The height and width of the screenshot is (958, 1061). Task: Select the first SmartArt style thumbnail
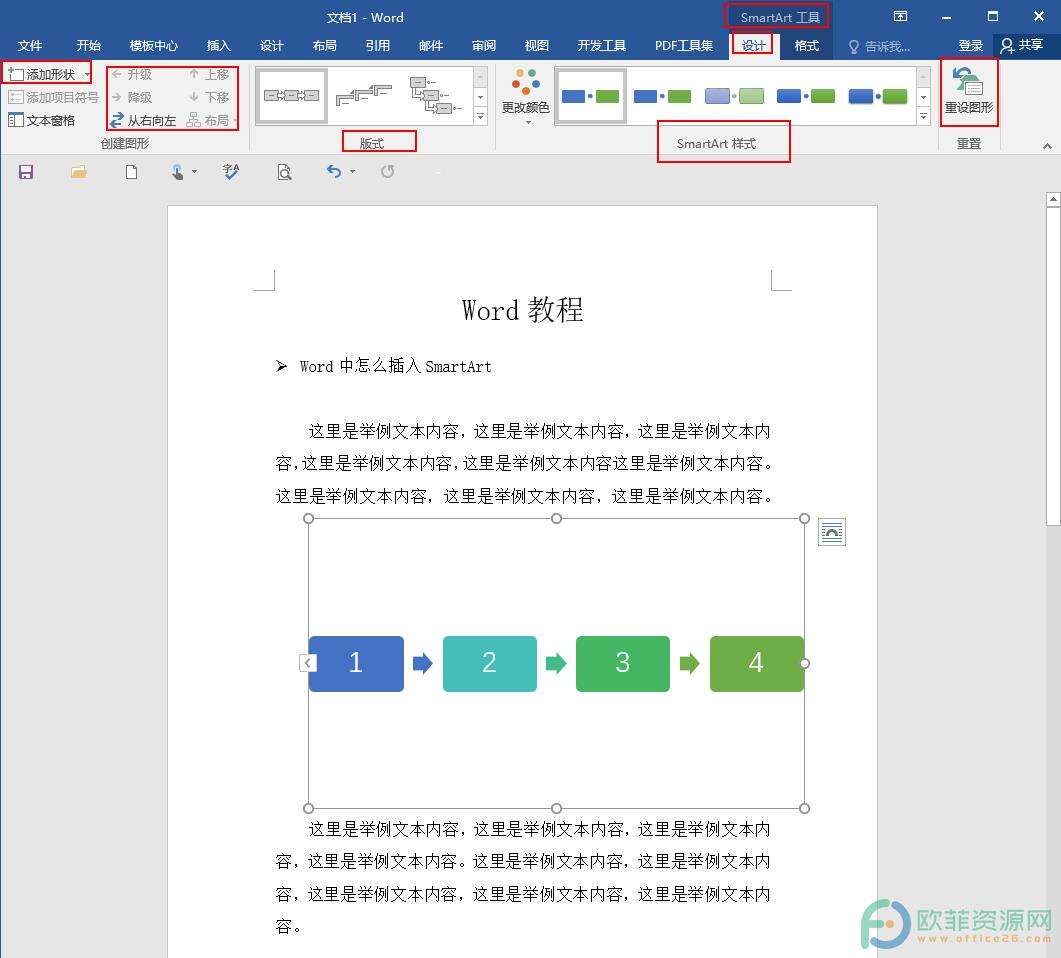(x=590, y=95)
